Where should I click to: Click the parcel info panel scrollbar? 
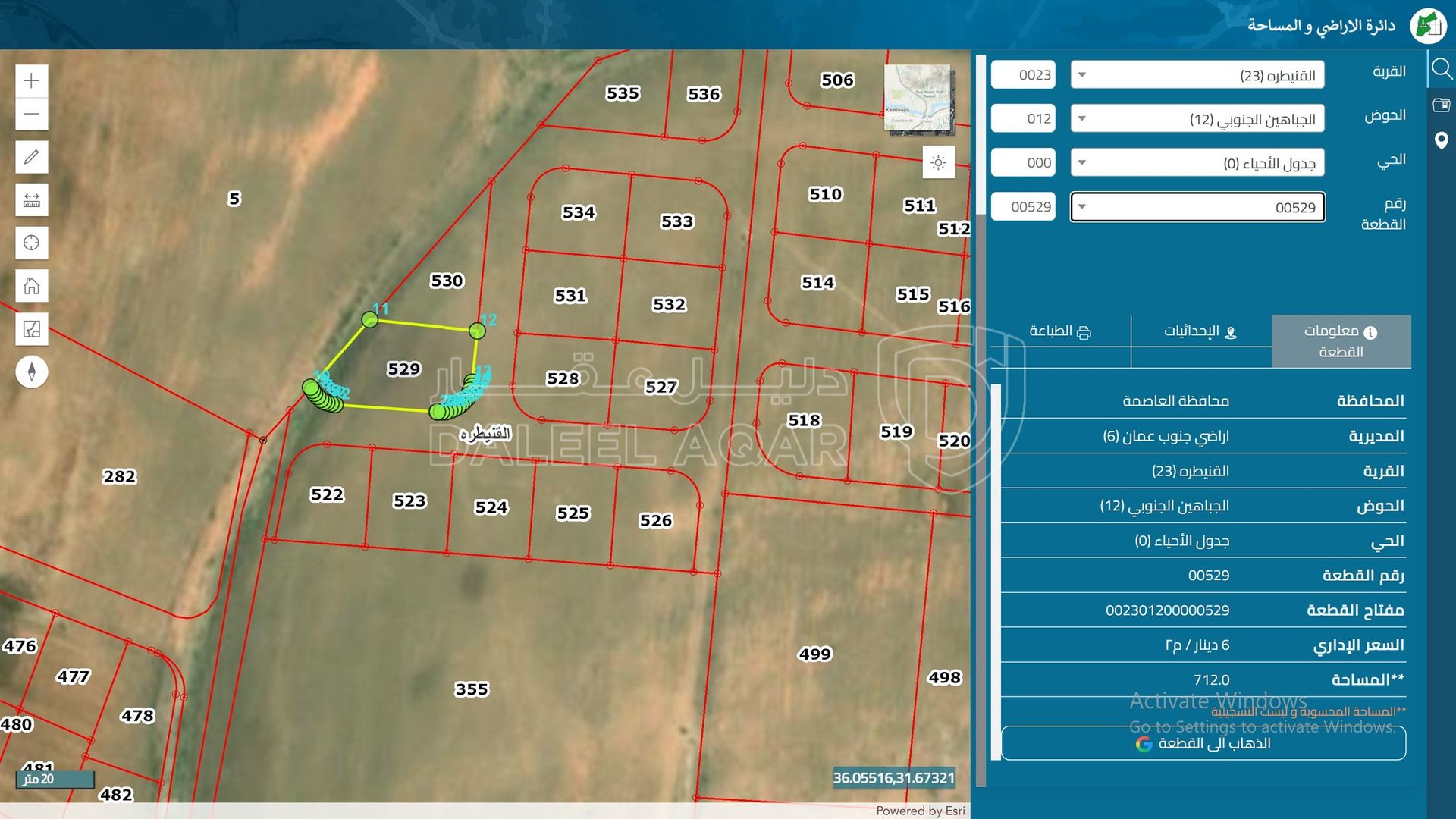pyautogui.click(x=996, y=569)
